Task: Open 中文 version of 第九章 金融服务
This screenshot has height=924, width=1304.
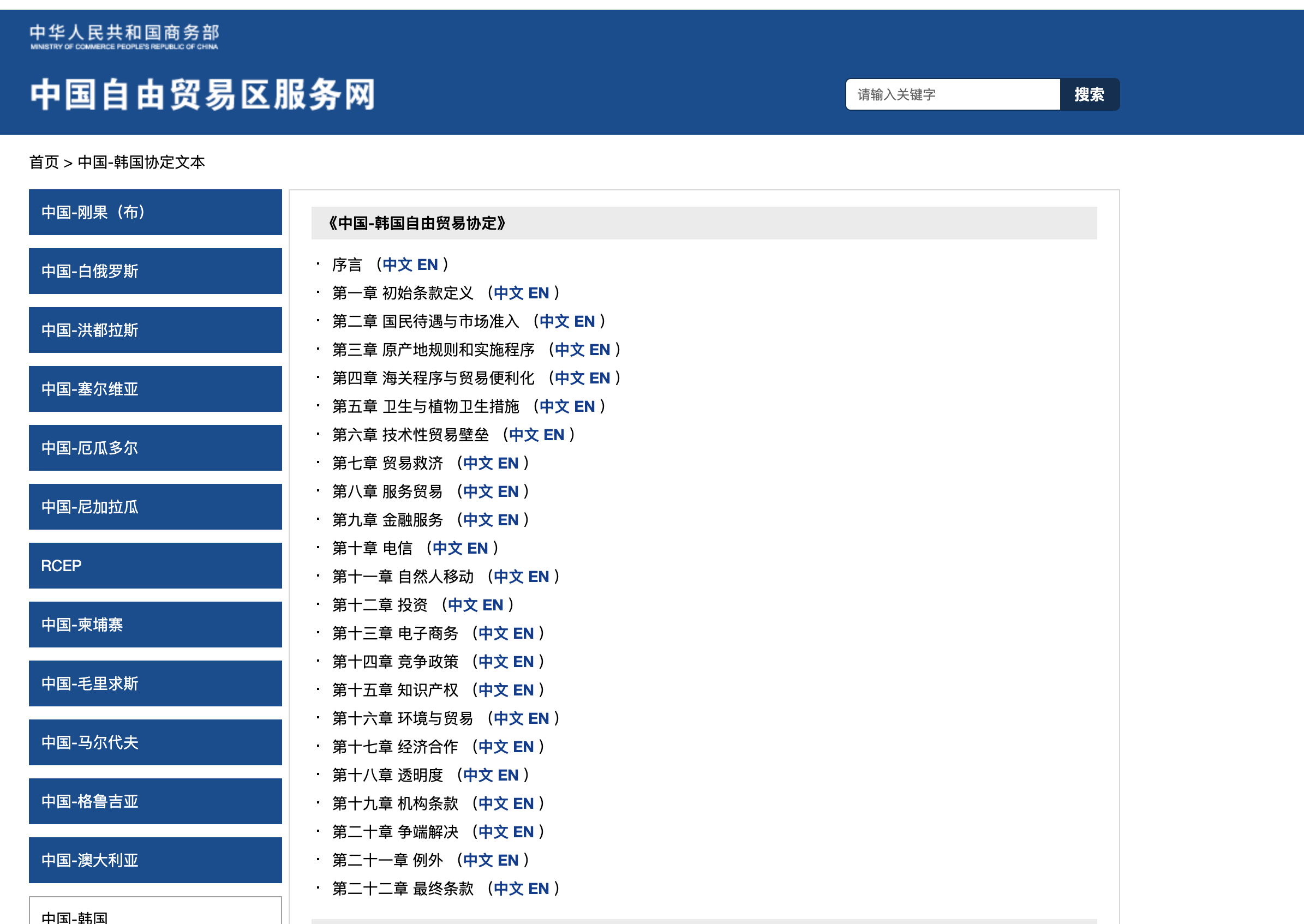Action: pyautogui.click(x=478, y=520)
